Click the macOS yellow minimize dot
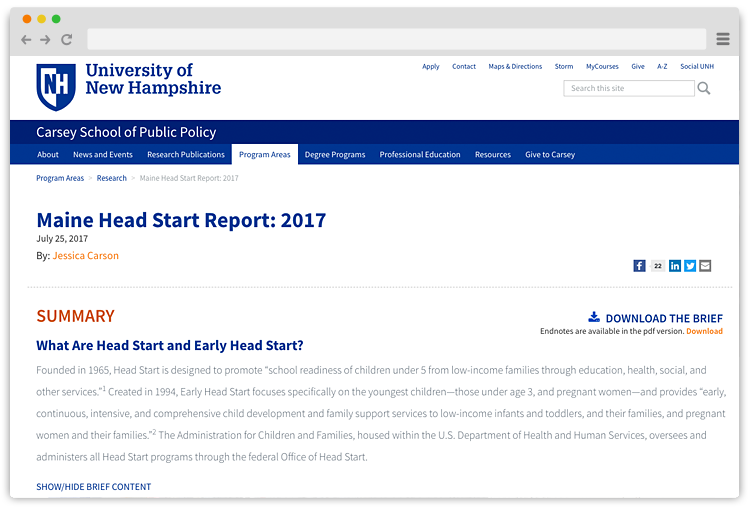Viewport: 750px width, 509px height. tap(42, 19)
